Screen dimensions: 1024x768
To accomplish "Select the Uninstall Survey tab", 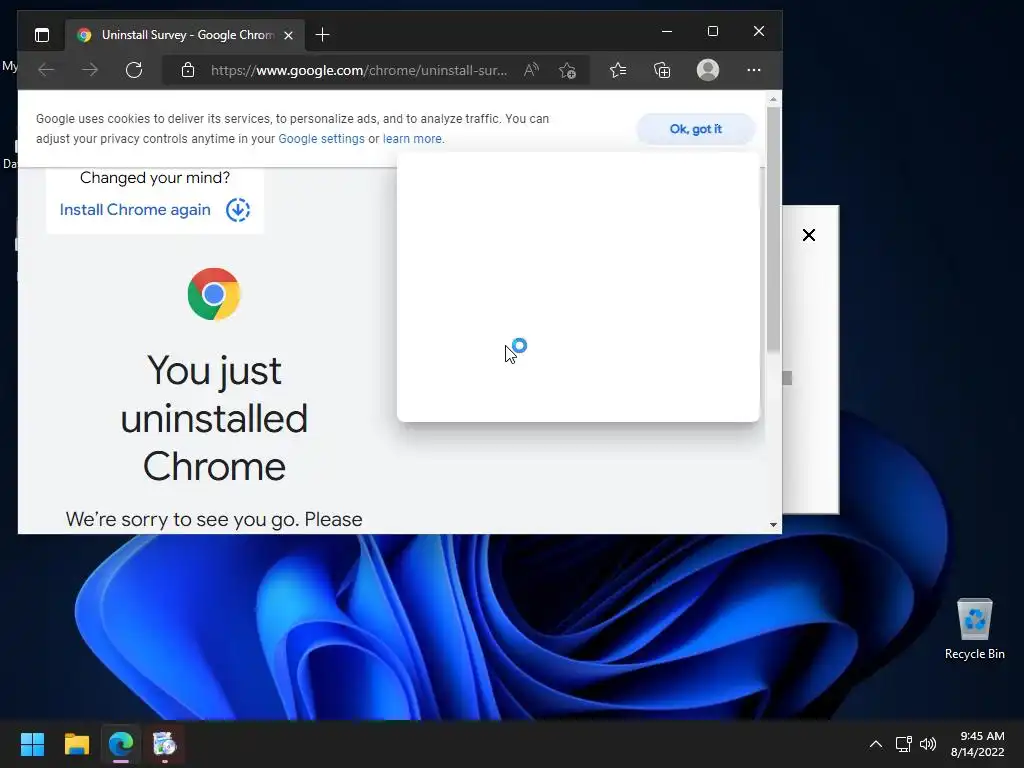I will coord(185,35).
